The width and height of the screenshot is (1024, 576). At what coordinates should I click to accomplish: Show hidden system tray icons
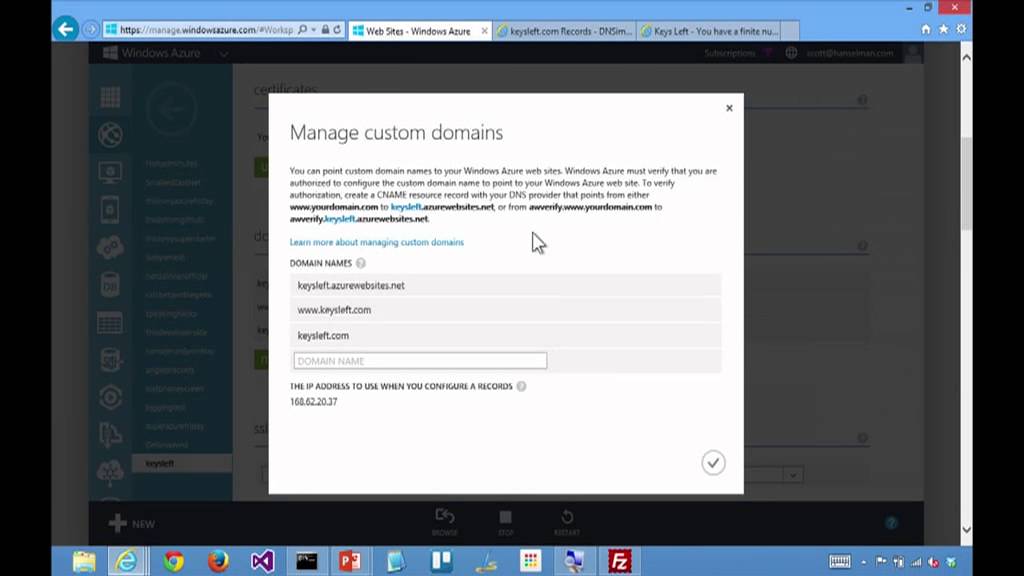pos(863,562)
